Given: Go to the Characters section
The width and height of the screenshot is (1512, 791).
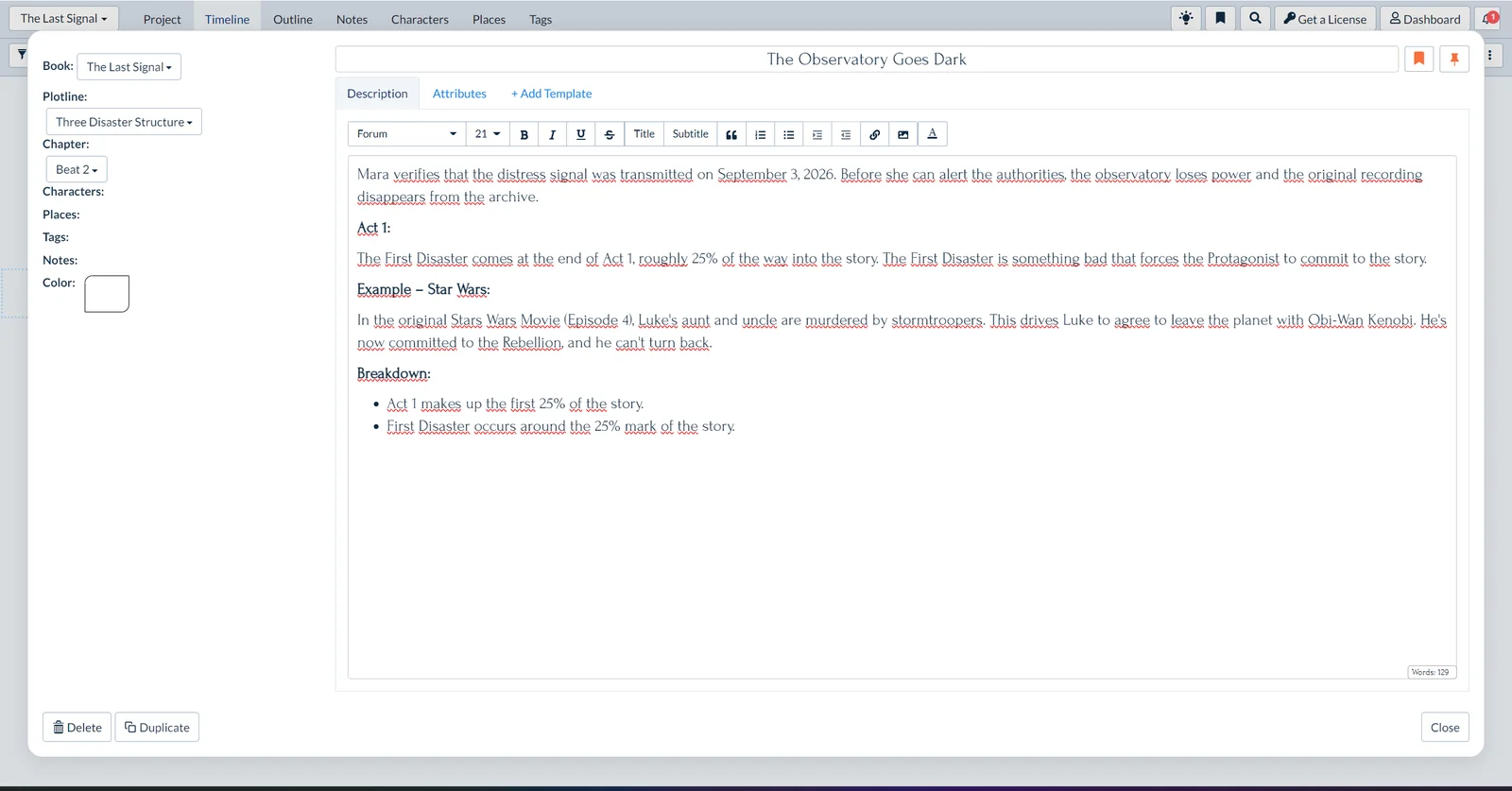Looking at the screenshot, I should [420, 19].
